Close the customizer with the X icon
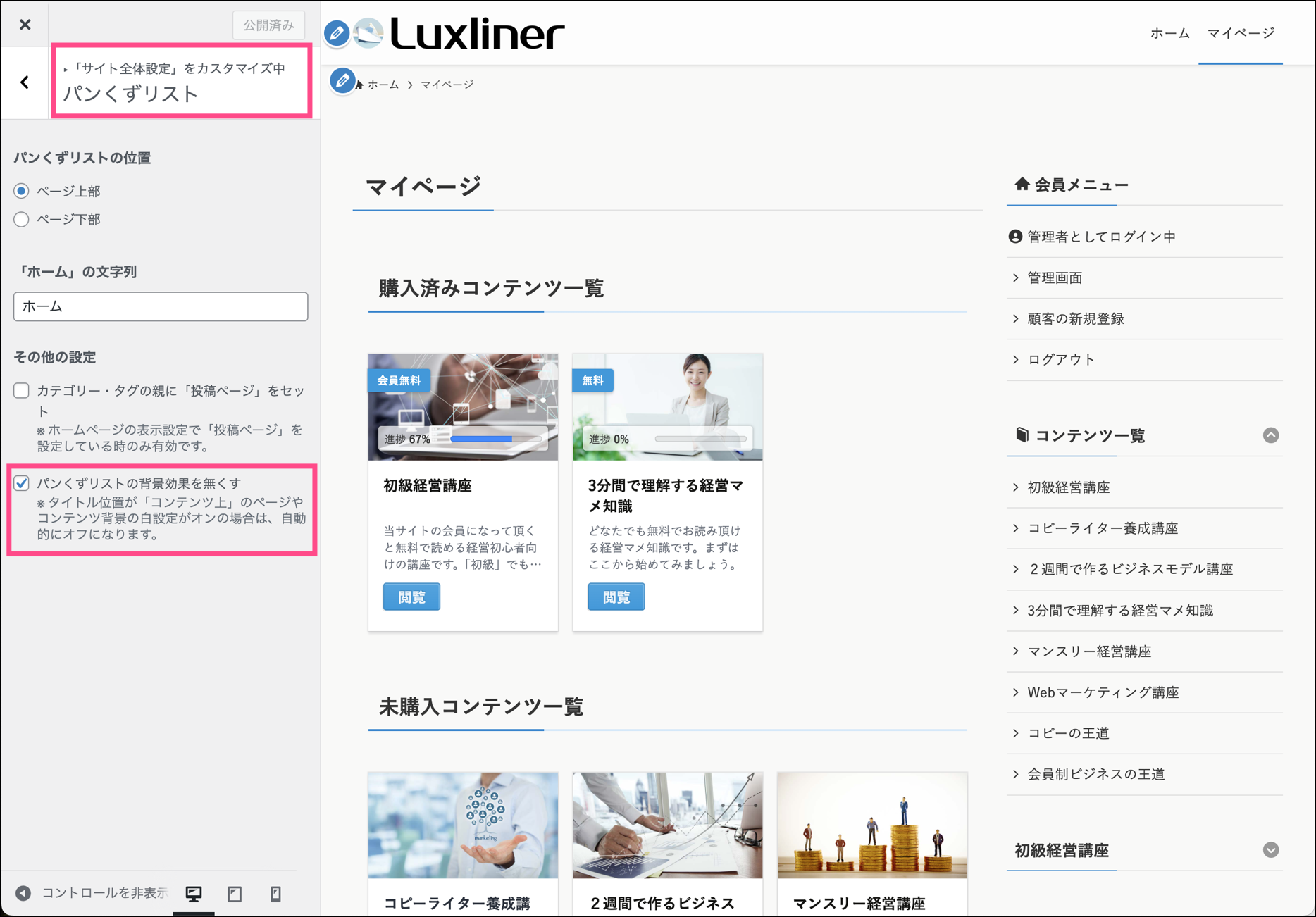Image resolution: width=1316 pixels, height=917 pixels. (x=25, y=25)
